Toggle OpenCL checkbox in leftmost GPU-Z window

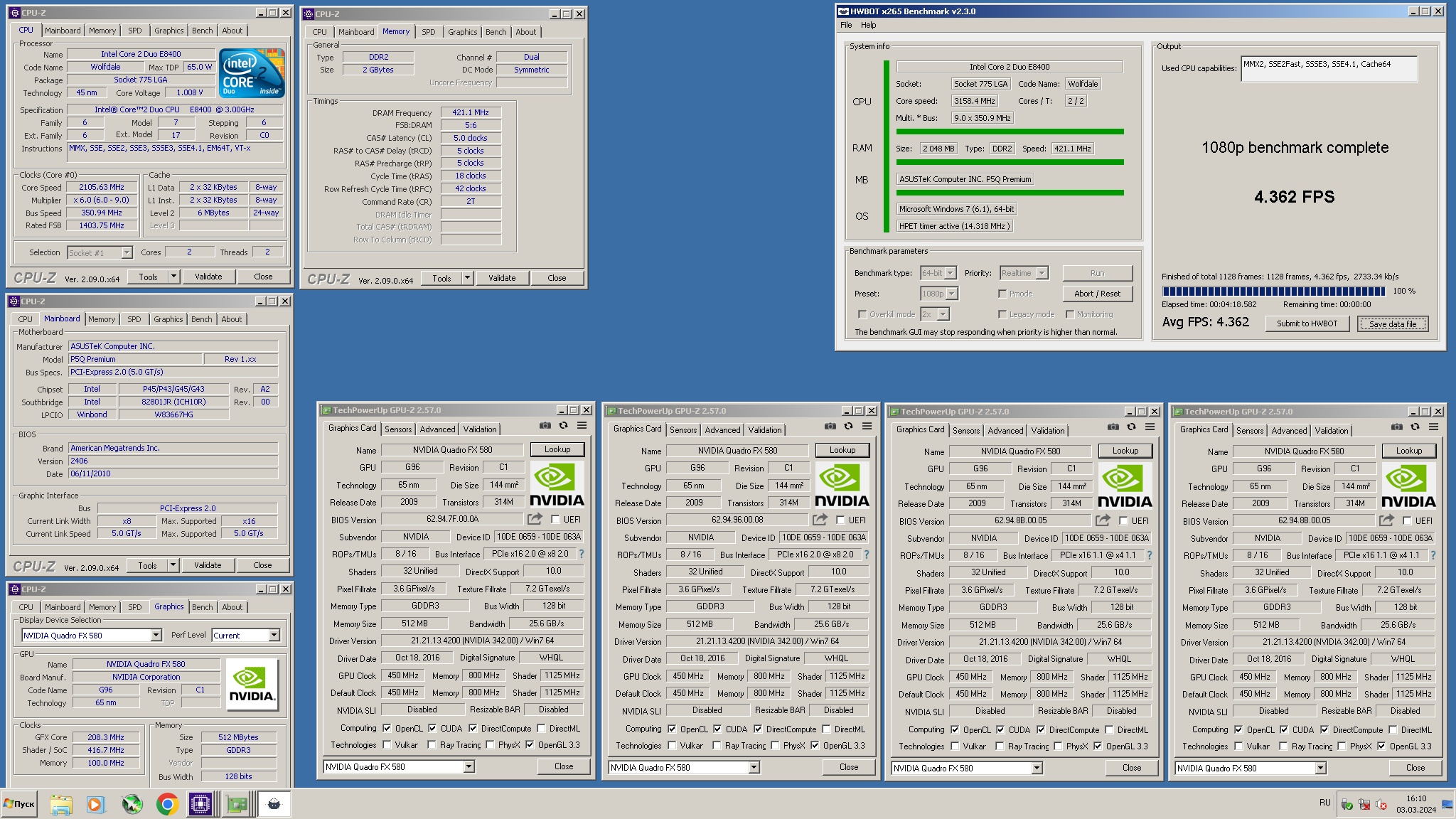[387, 728]
